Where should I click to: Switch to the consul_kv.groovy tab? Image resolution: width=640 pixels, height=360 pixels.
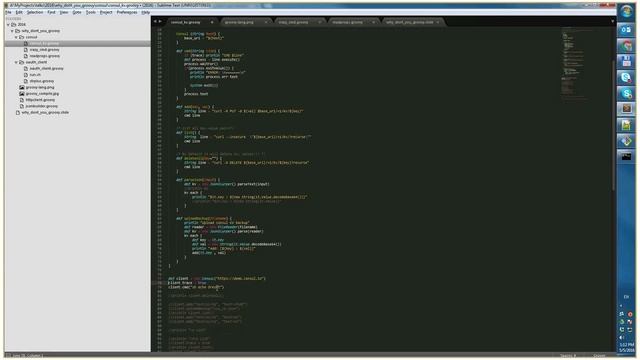click(x=186, y=22)
